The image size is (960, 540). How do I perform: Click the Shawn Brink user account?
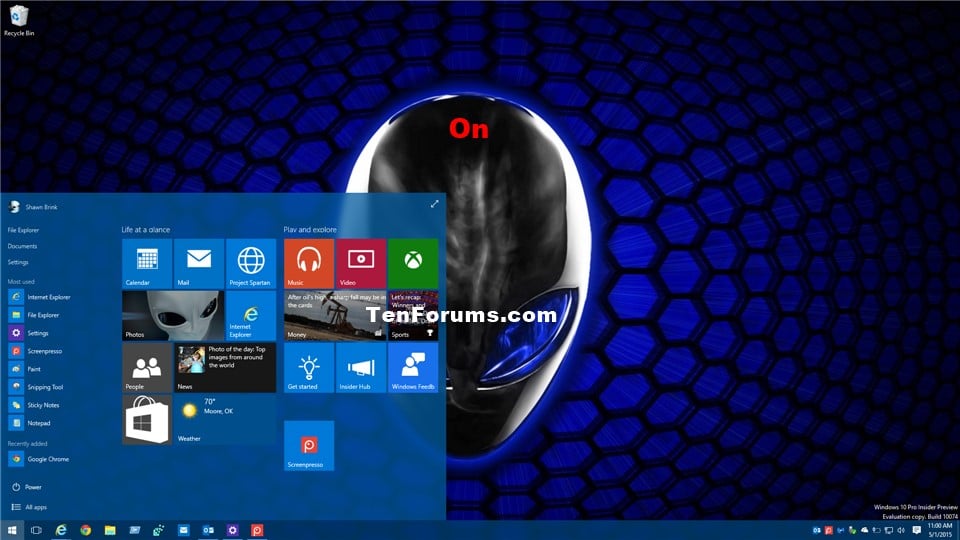34,207
